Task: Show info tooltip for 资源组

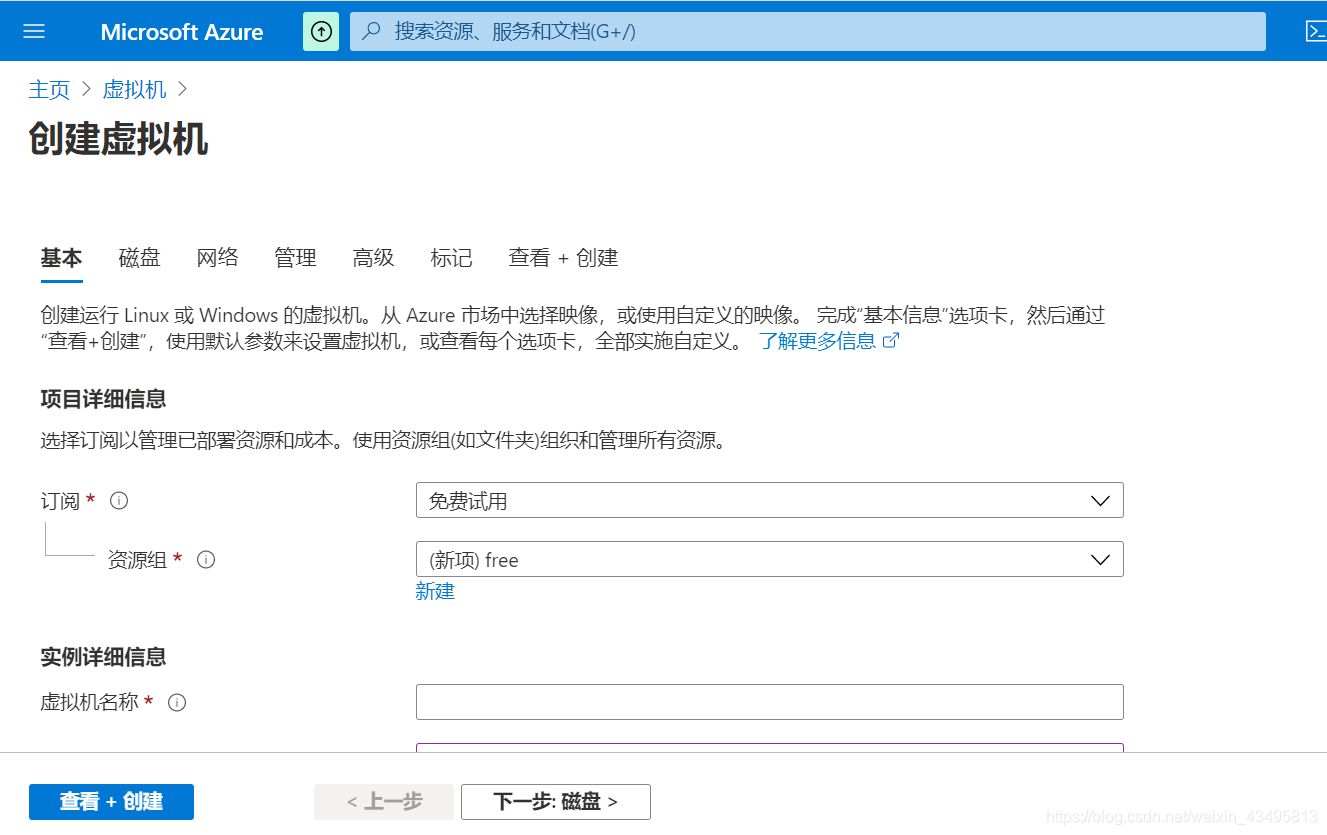Action: 206,559
